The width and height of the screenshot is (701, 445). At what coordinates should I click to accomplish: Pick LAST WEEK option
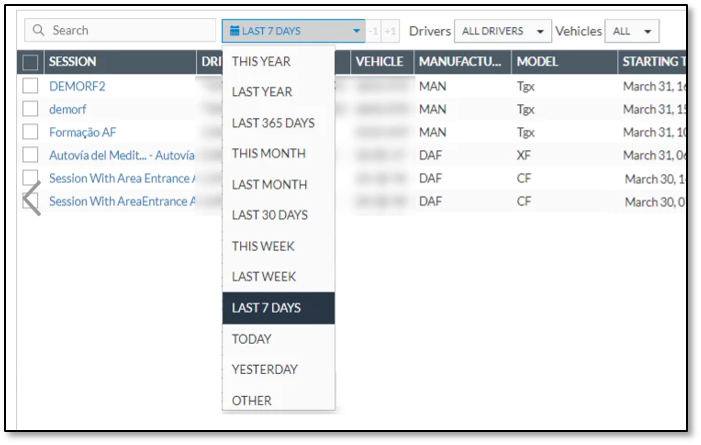[279, 277]
